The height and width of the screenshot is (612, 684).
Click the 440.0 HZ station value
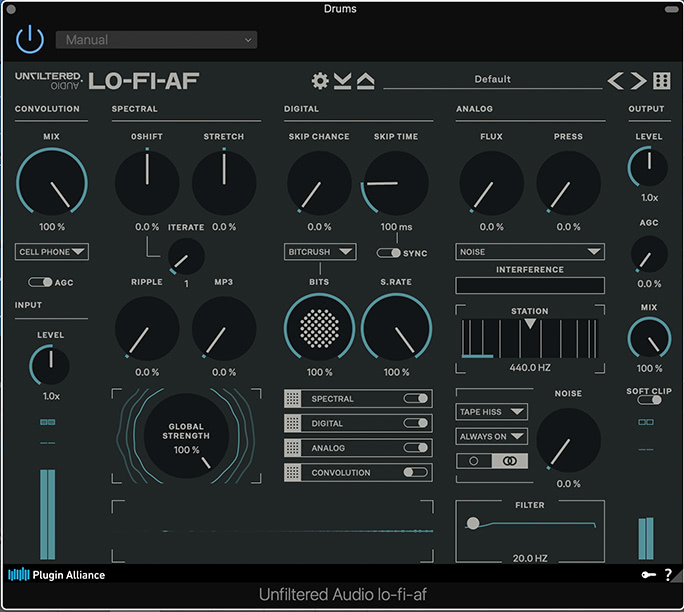[530, 367]
